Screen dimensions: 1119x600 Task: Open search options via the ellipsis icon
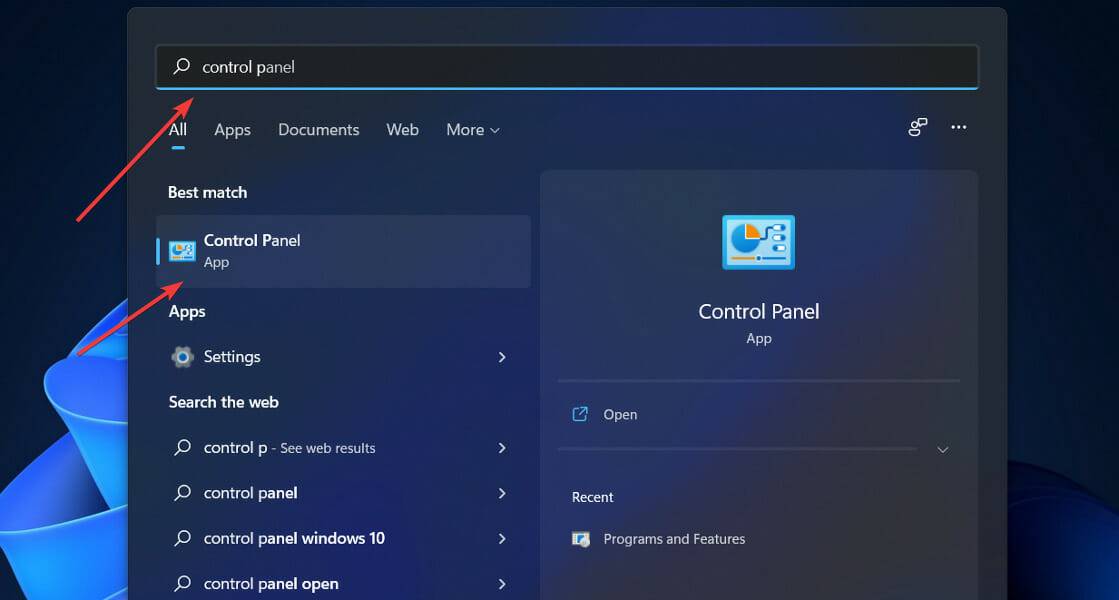[958, 127]
